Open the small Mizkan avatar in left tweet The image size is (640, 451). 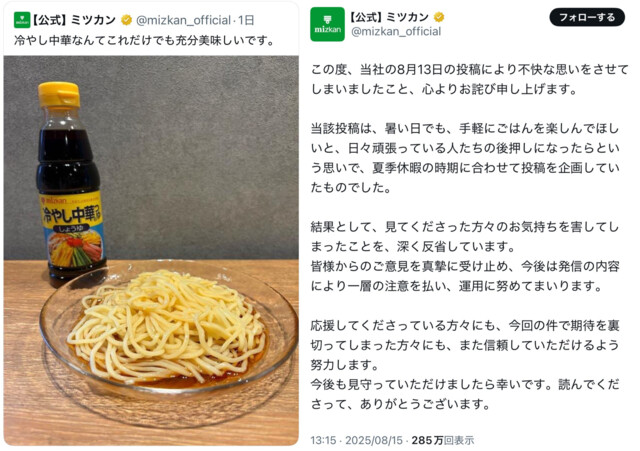point(22,20)
